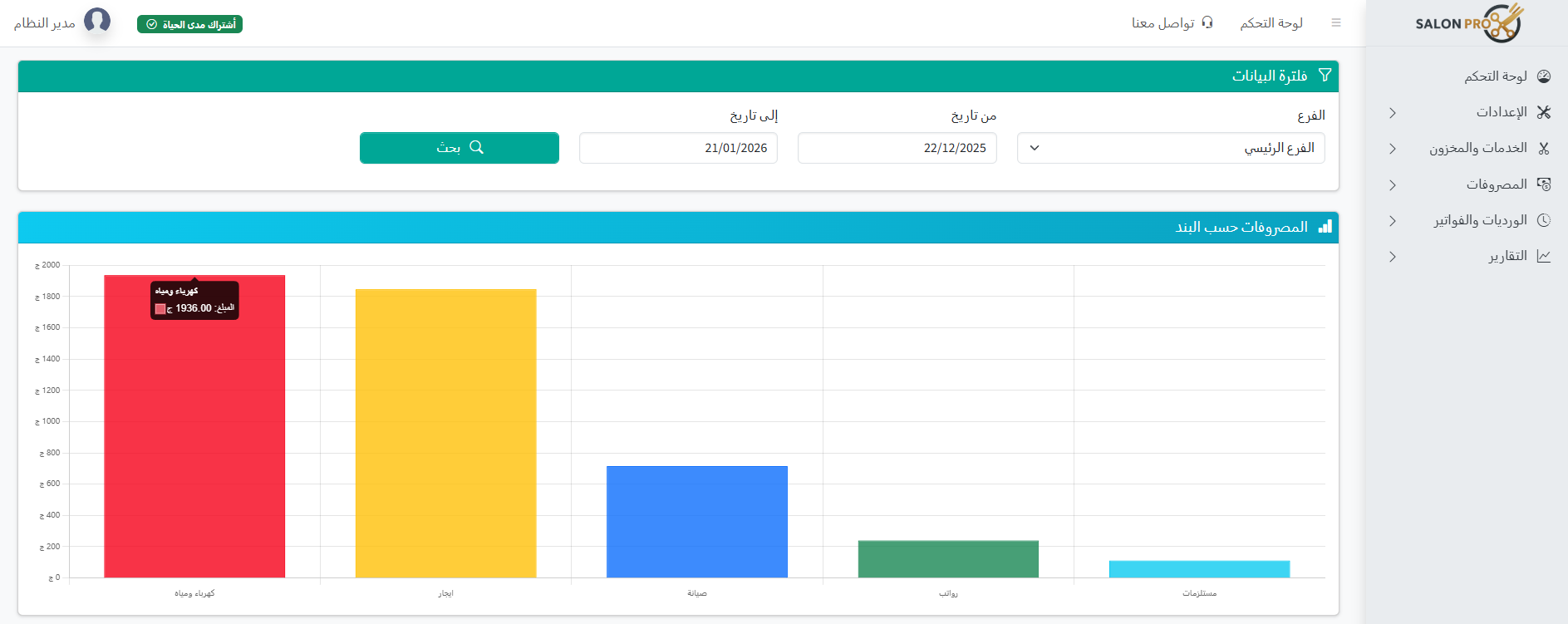Click the check icon in the subscription badge
The width and height of the screenshot is (1568, 624).
pyautogui.click(x=152, y=25)
